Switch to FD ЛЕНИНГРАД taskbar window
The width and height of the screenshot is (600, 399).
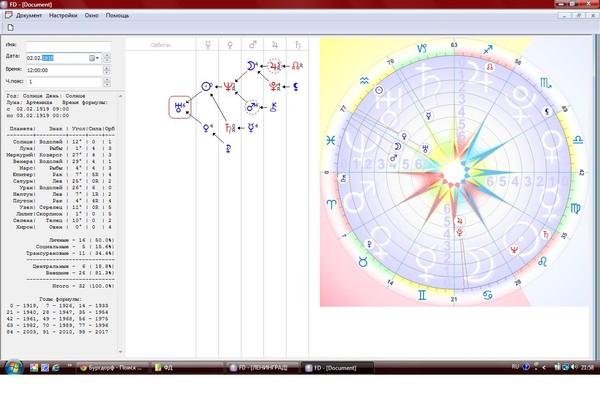click(x=262, y=368)
